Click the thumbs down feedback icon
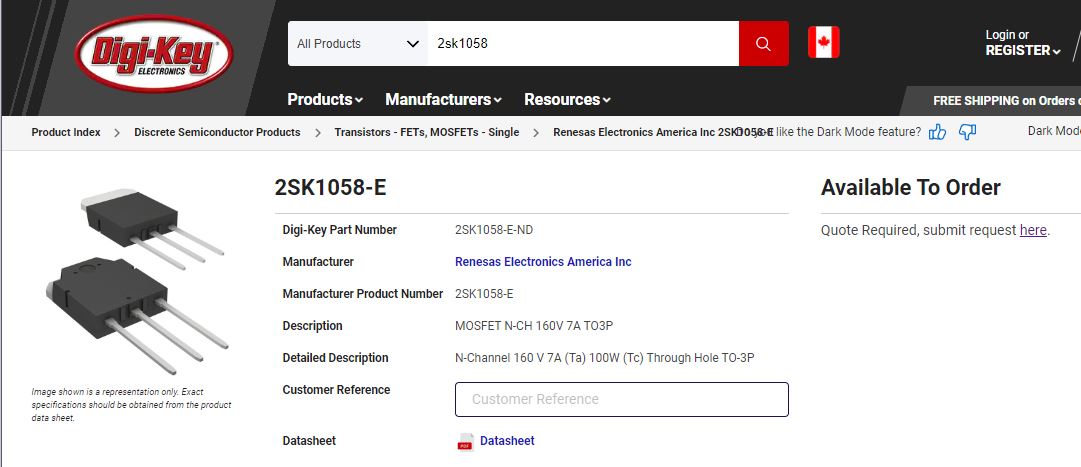The height and width of the screenshot is (467, 1081). click(967, 132)
